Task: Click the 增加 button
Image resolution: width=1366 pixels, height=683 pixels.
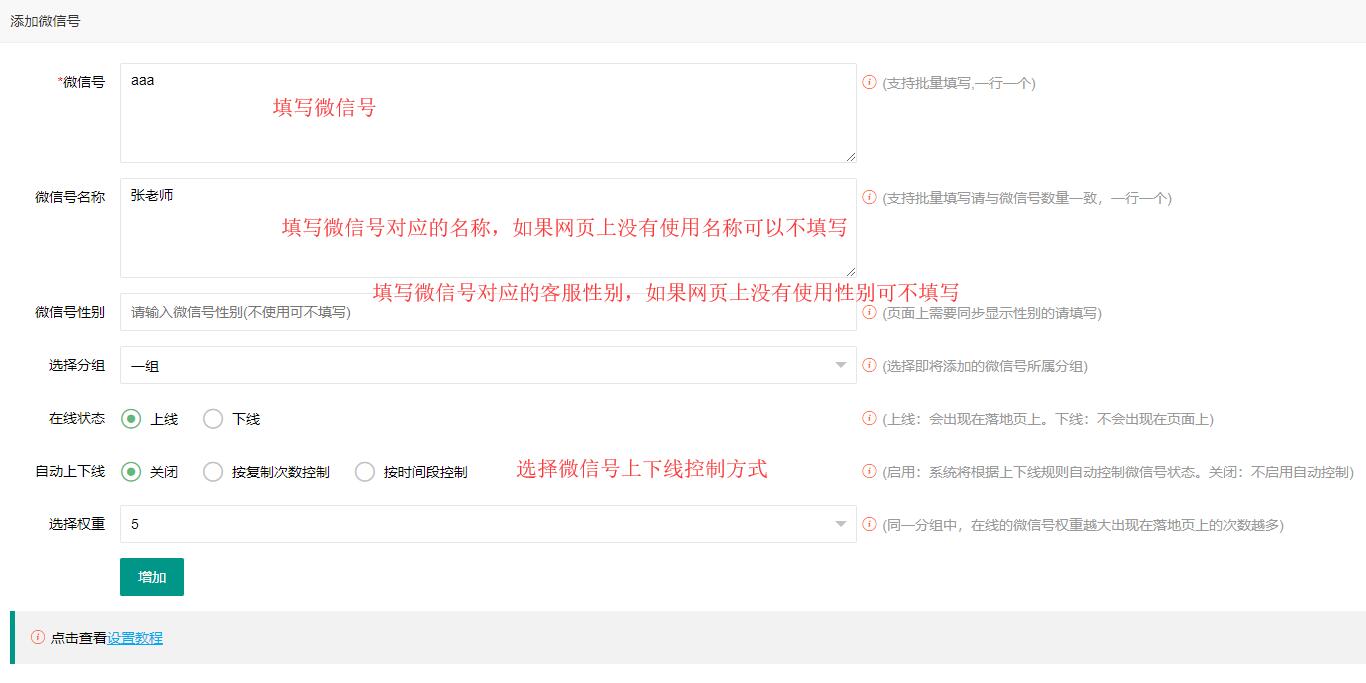Action: click(152, 577)
